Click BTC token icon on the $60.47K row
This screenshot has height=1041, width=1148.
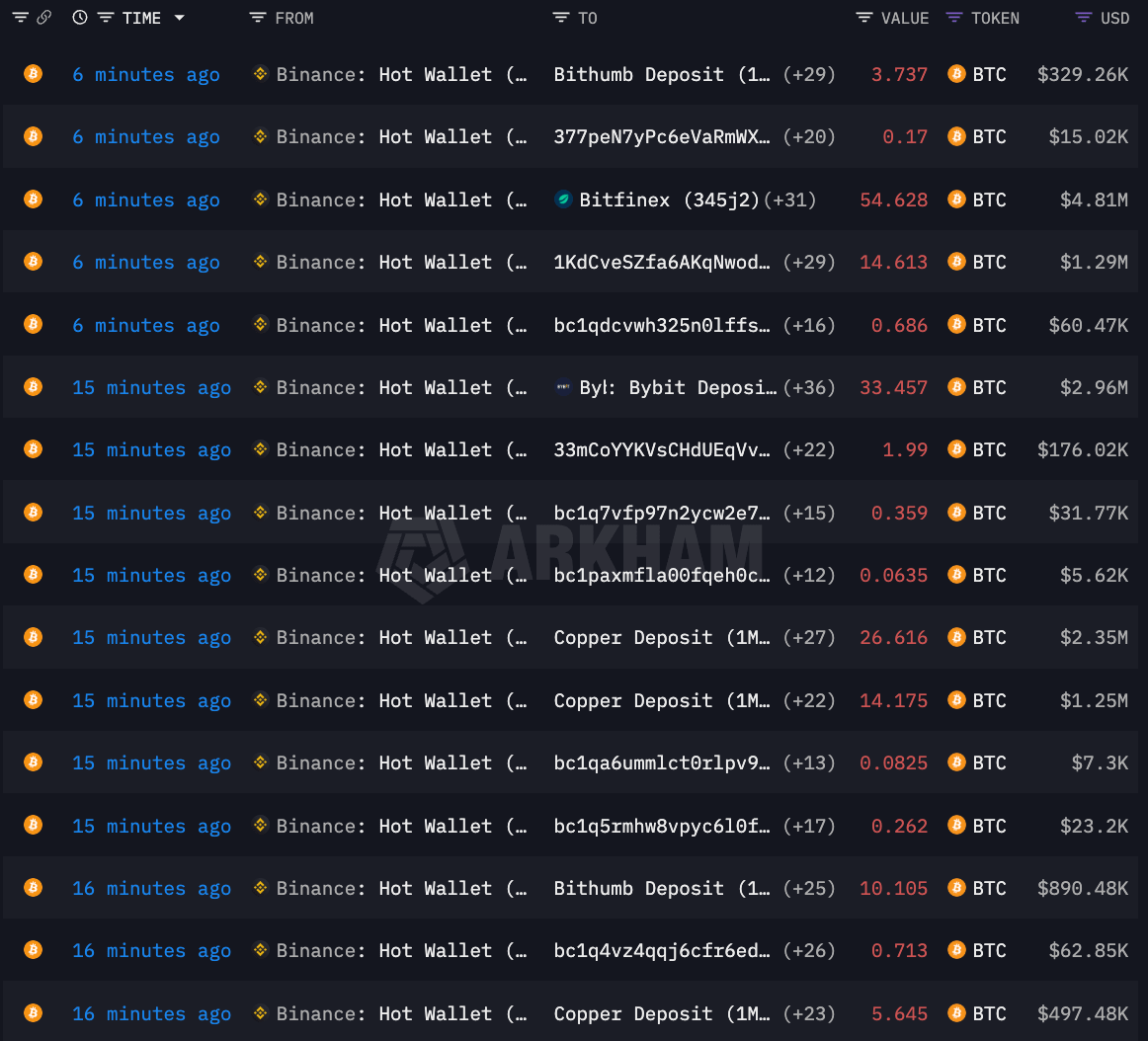pyautogui.click(x=956, y=324)
